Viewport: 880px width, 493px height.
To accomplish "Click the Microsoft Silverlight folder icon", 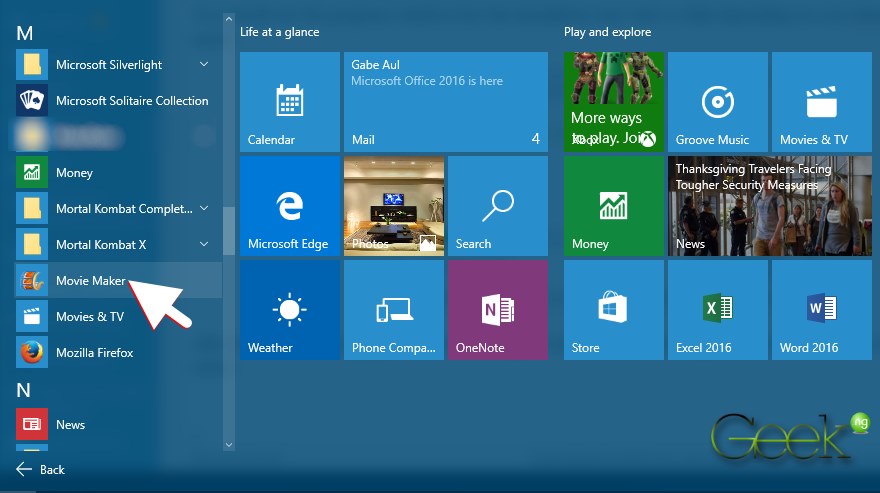I will click(32, 65).
